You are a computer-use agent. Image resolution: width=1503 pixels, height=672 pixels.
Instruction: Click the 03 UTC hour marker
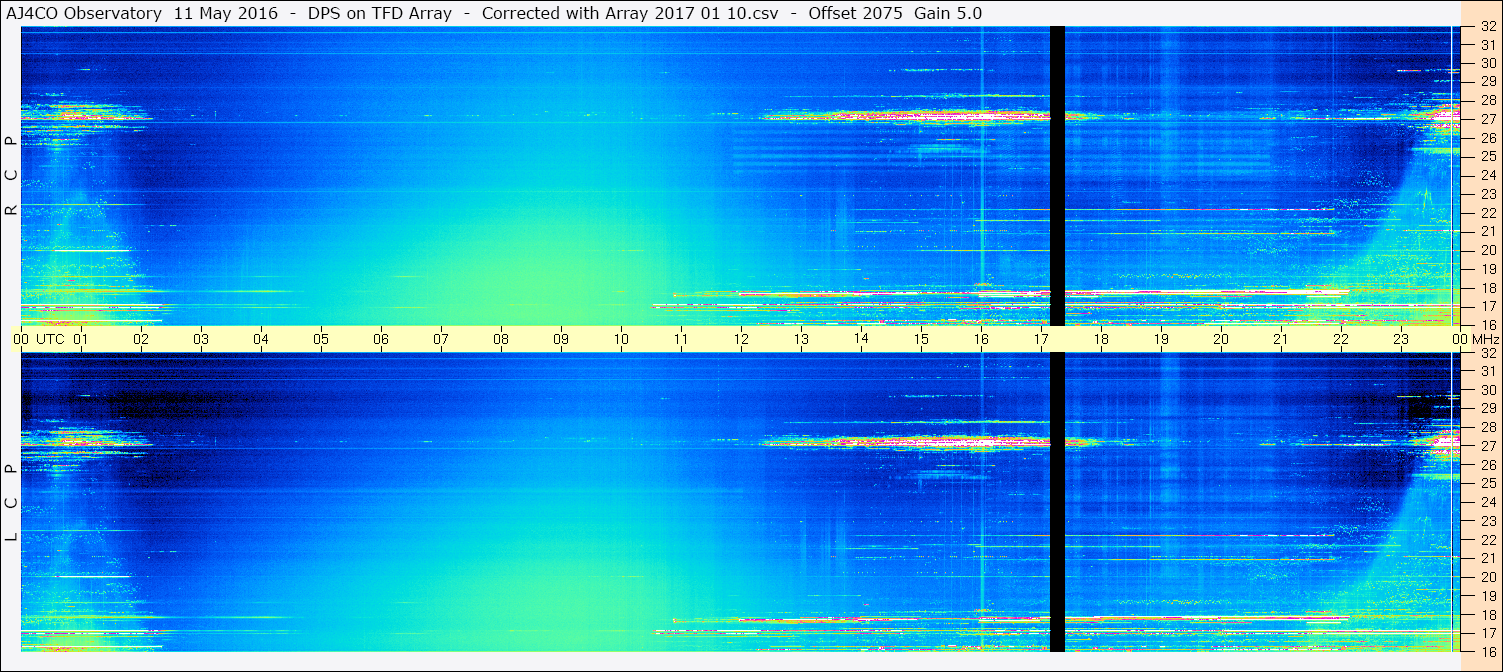coord(201,339)
